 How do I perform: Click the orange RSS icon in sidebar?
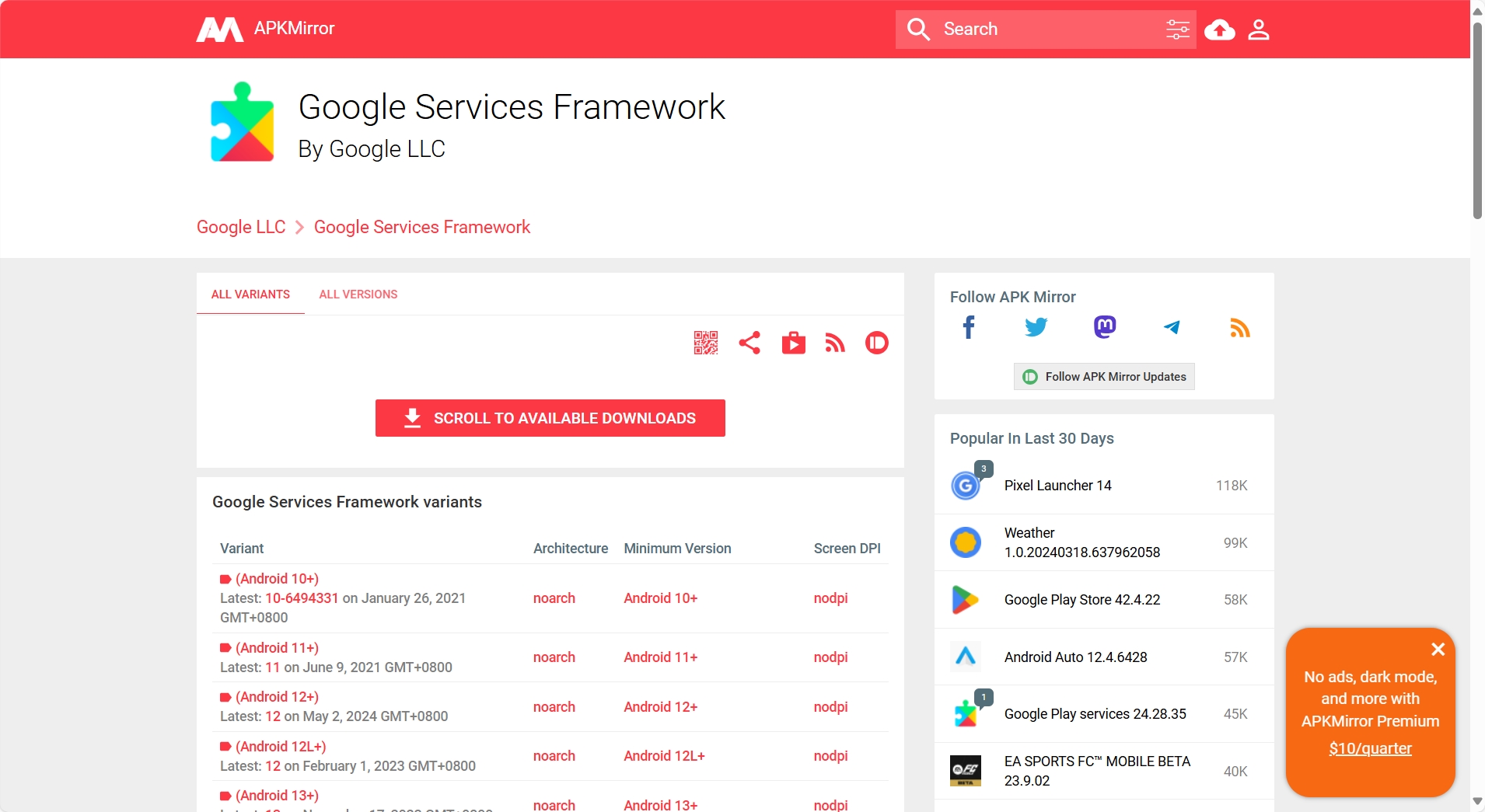click(x=1240, y=328)
